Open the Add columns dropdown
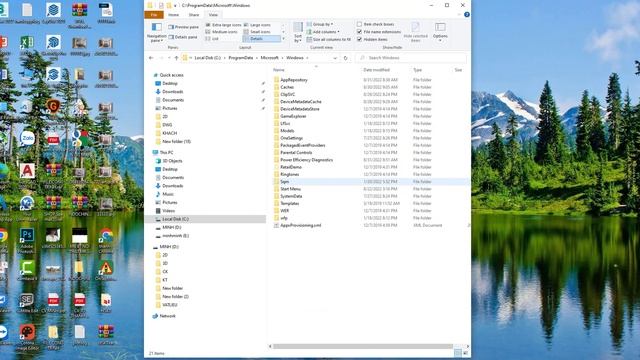Viewport: 640px width, 360px height. click(x=323, y=32)
